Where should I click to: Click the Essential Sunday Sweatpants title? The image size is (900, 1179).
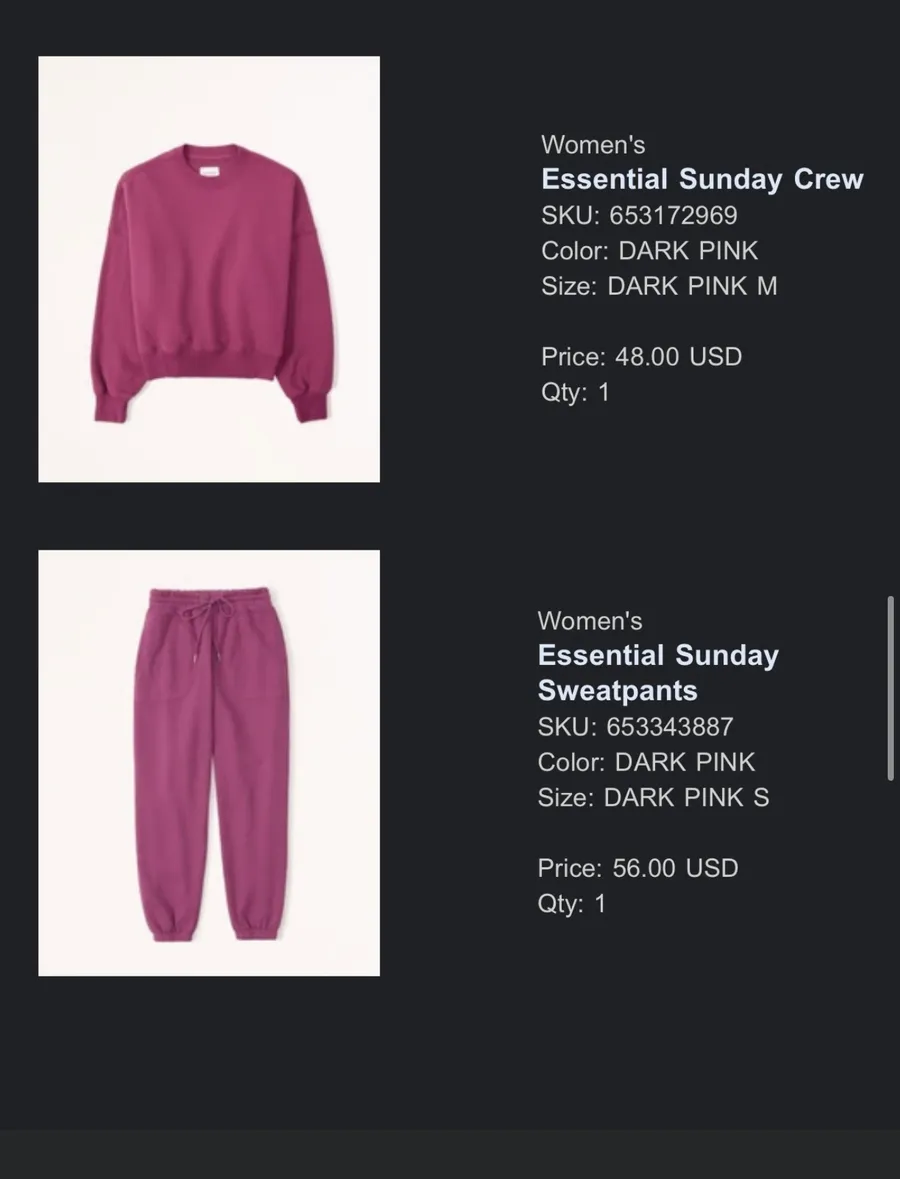658,672
